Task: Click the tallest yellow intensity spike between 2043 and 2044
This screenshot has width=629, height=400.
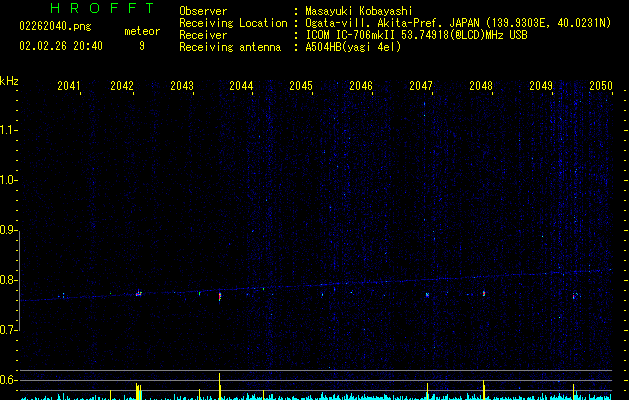Action: pos(219,386)
